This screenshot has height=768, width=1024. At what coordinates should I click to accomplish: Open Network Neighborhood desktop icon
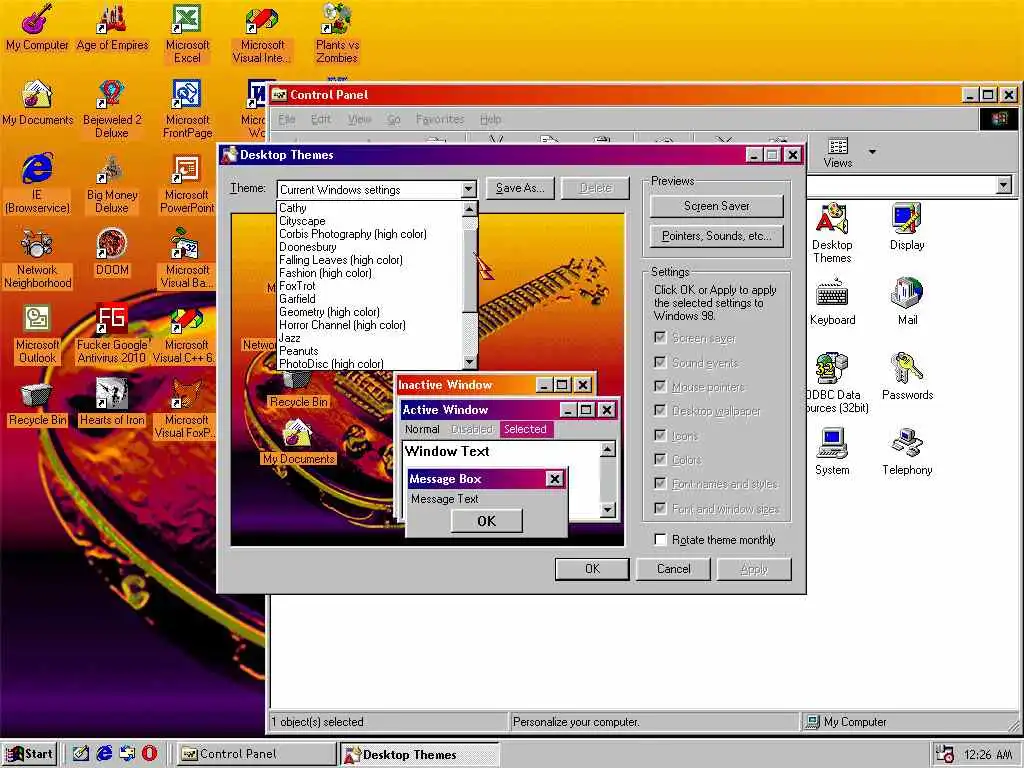pos(37,259)
